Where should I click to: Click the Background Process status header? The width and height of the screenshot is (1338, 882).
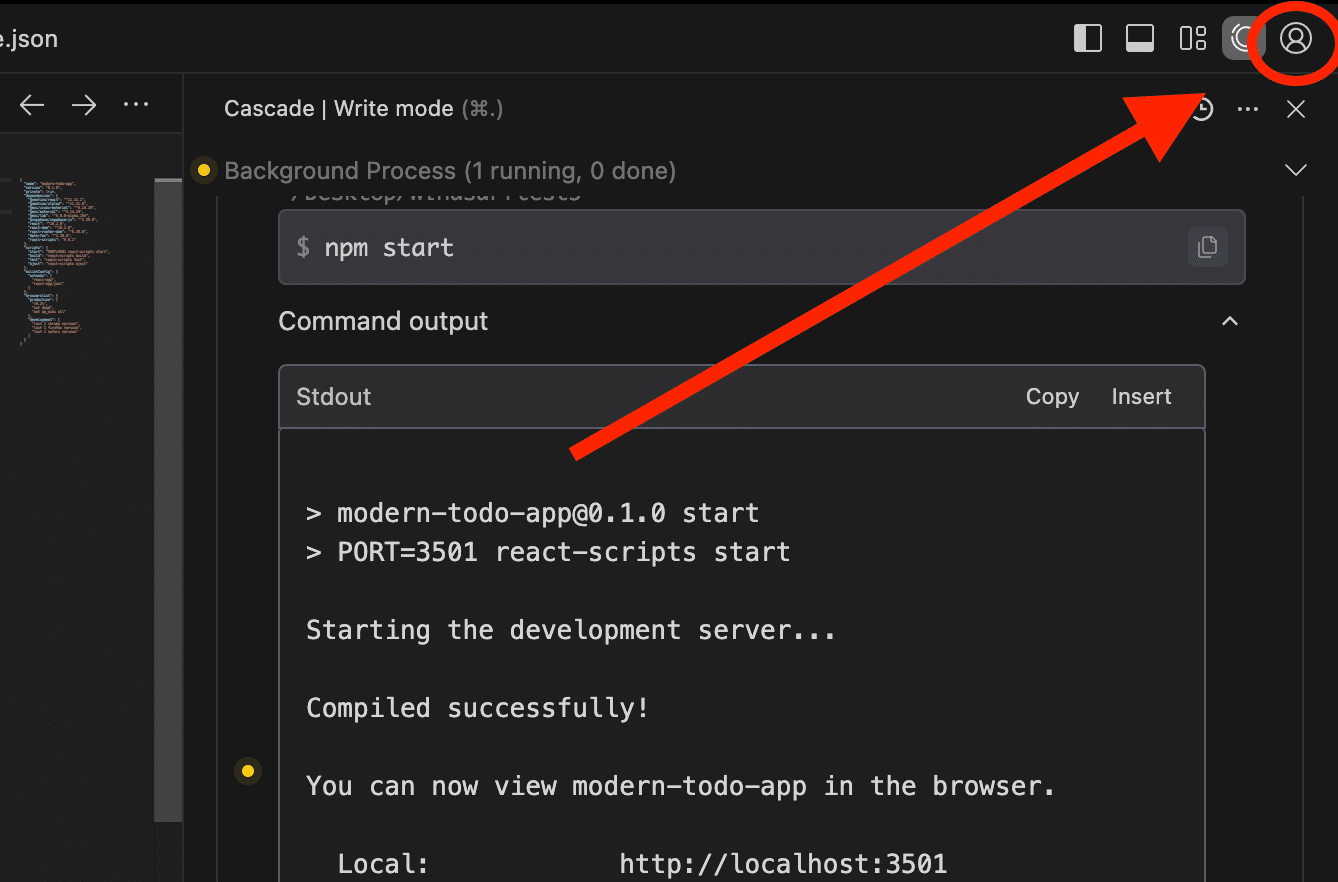[x=450, y=171]
